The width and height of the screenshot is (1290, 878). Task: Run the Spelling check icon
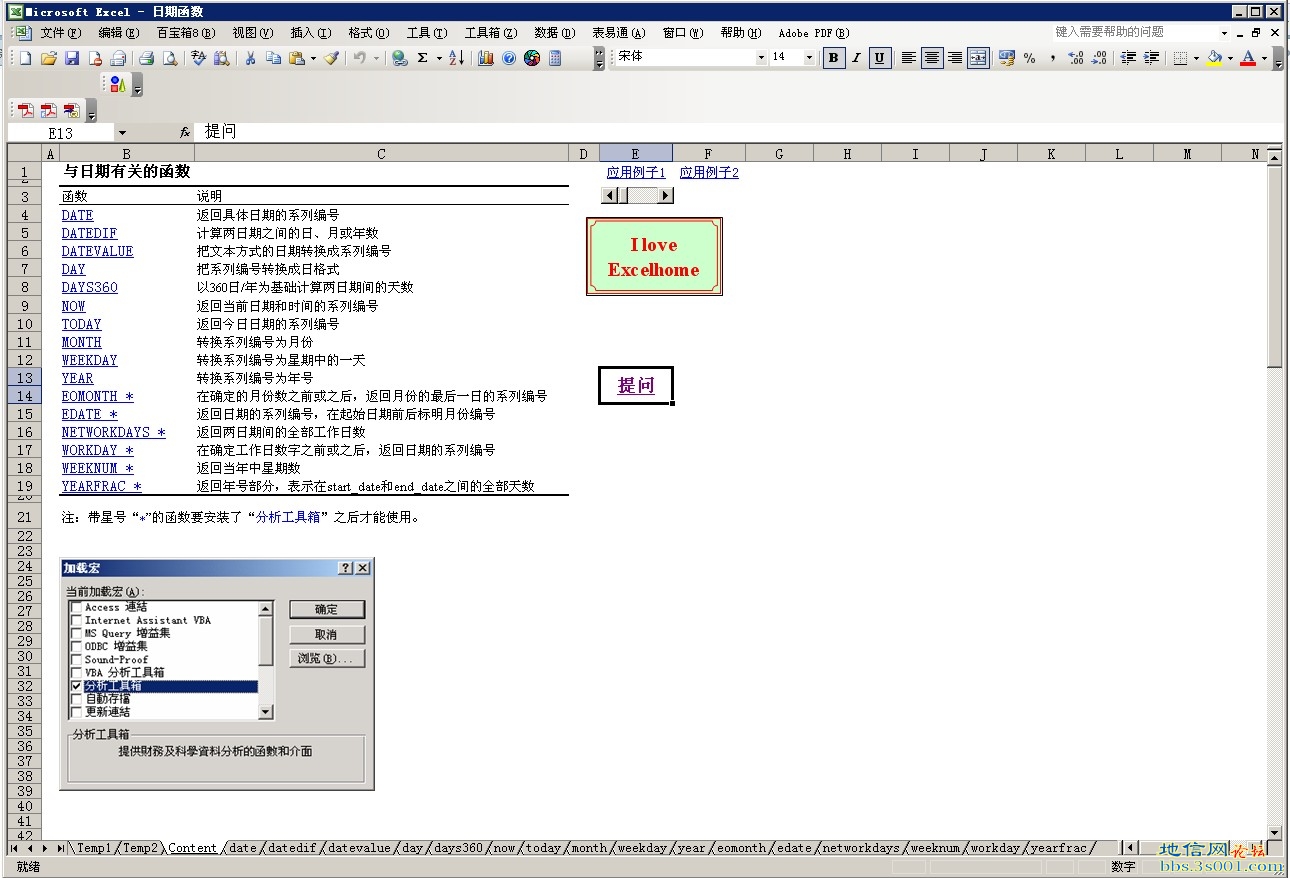[198, 58]
